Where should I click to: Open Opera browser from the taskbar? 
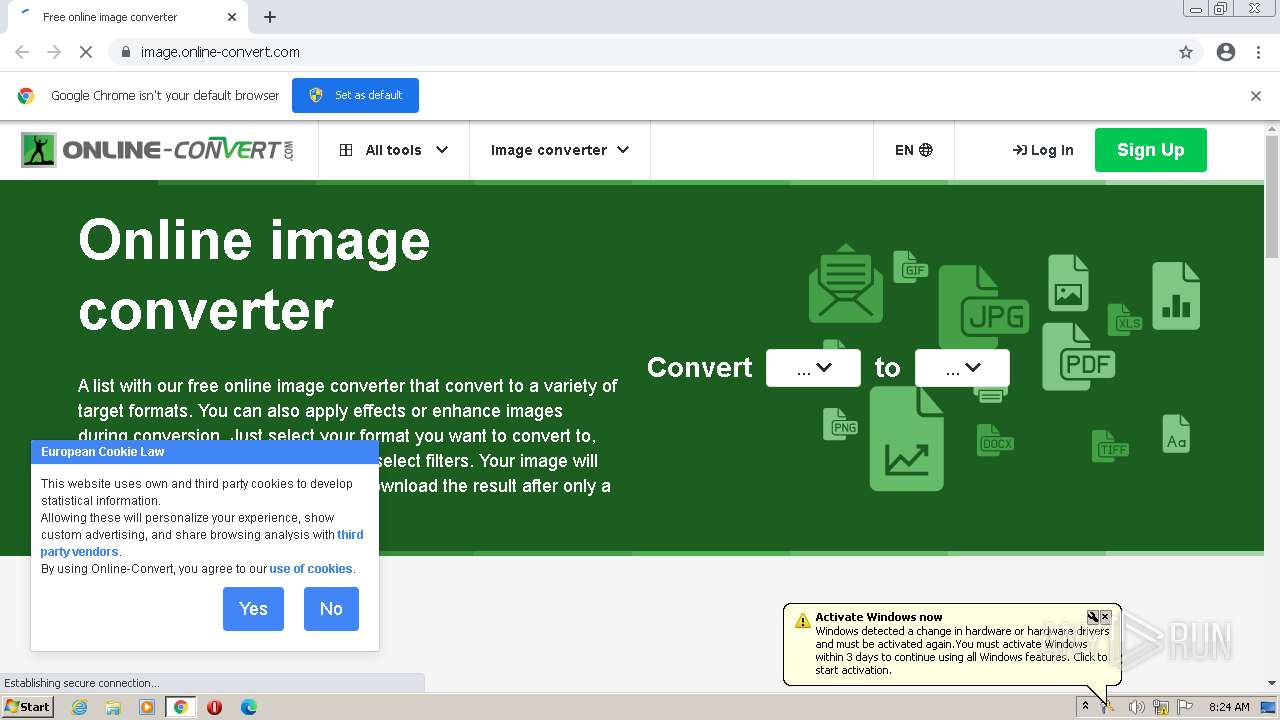click(x=214, y=707)
